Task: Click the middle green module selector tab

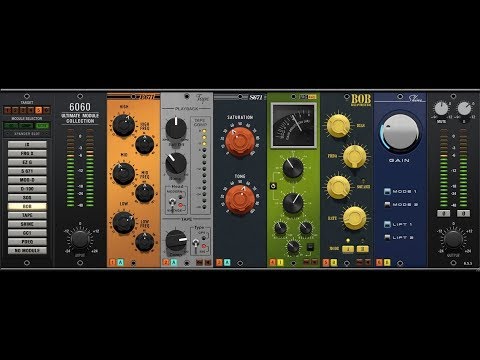Action: [27, 126]
